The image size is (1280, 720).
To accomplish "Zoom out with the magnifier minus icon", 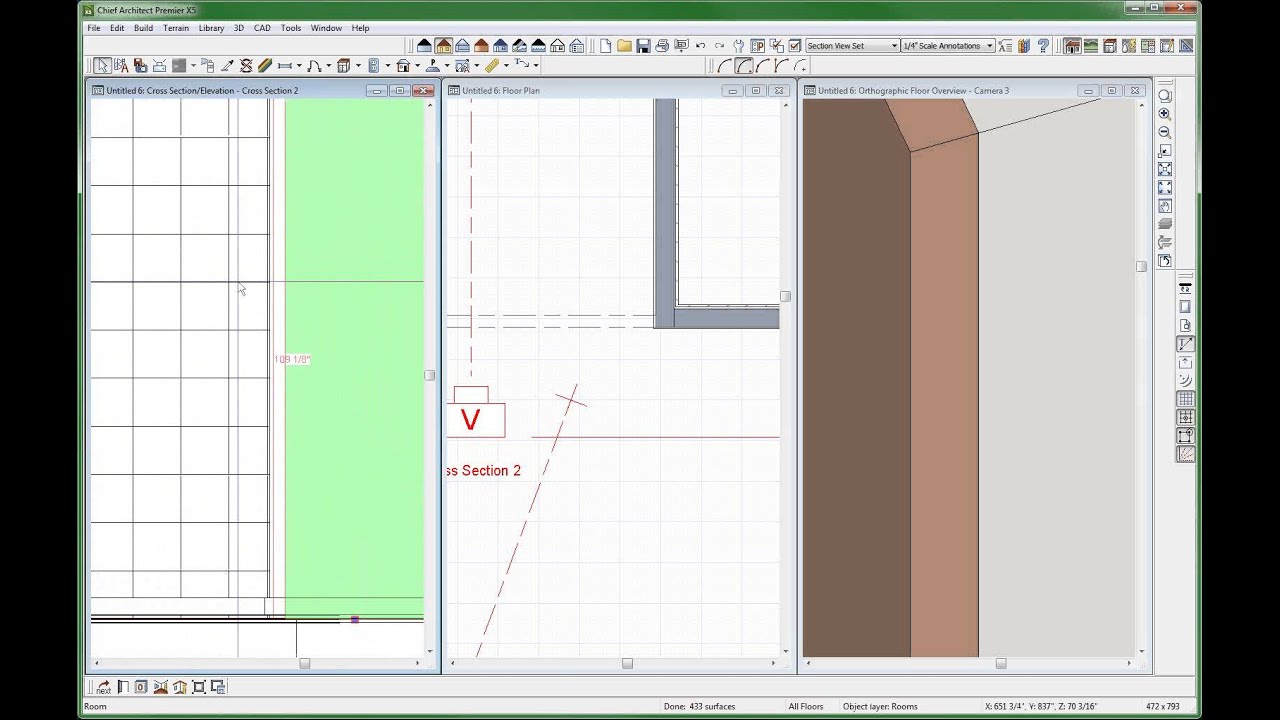I will point(1164,132).
